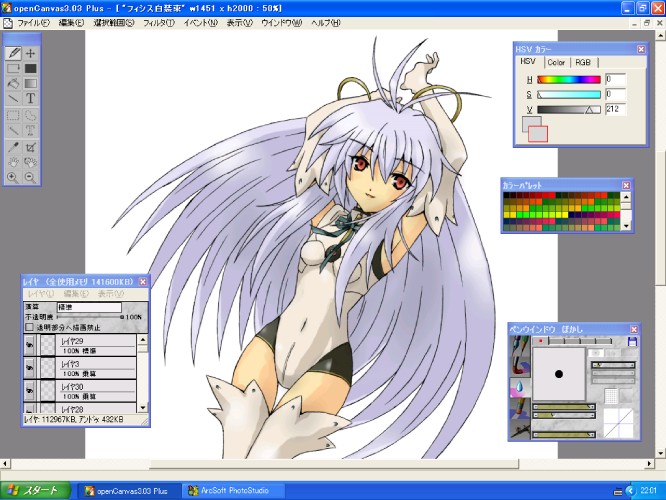The width and height of the screenshot is (666, 500).
Task: Open the ウインドウ menu
Action: [281, 23]
